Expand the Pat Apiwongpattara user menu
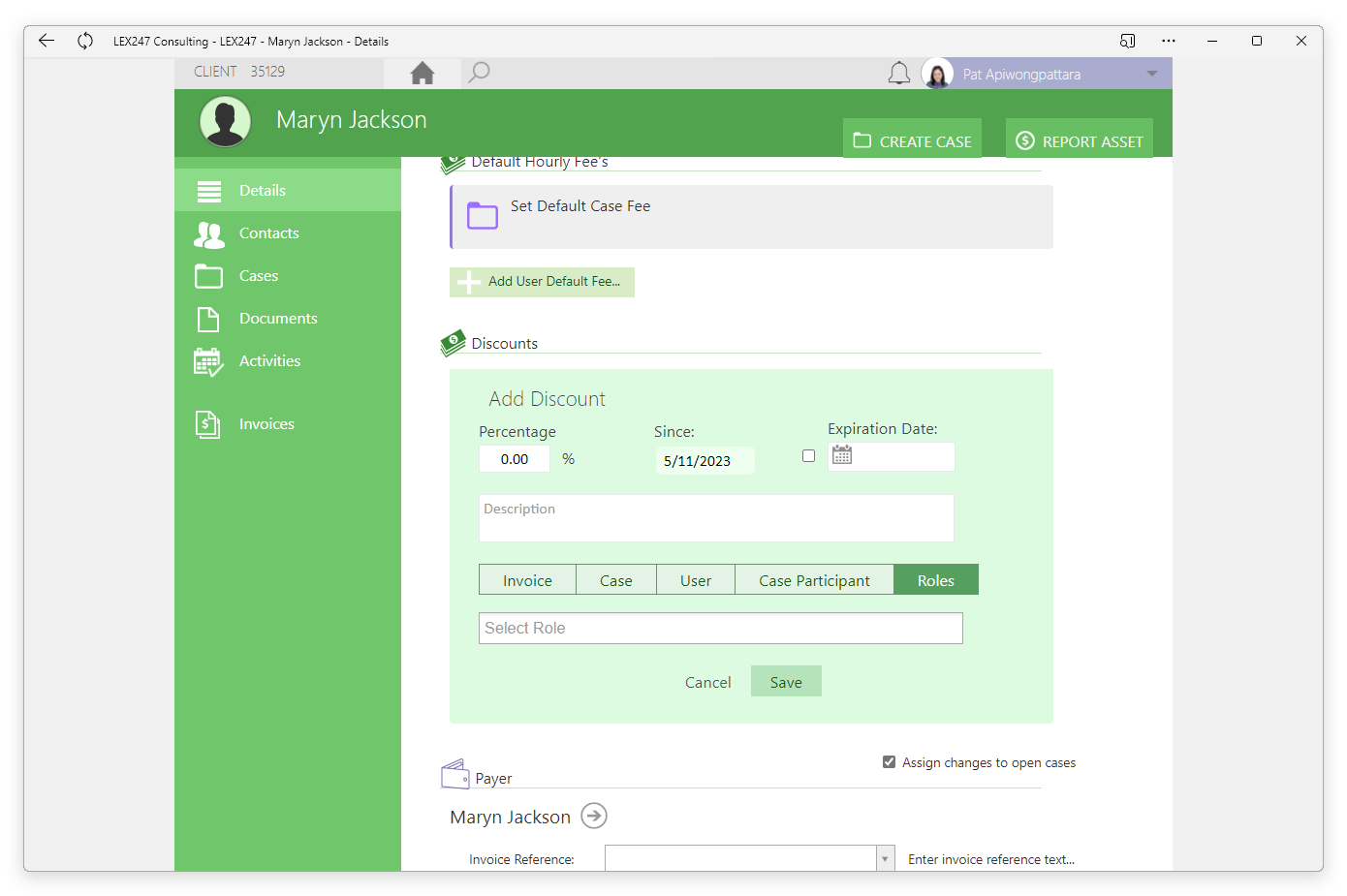The height and width of the screenshot is (896, 1347). (x=1152, y=74)
